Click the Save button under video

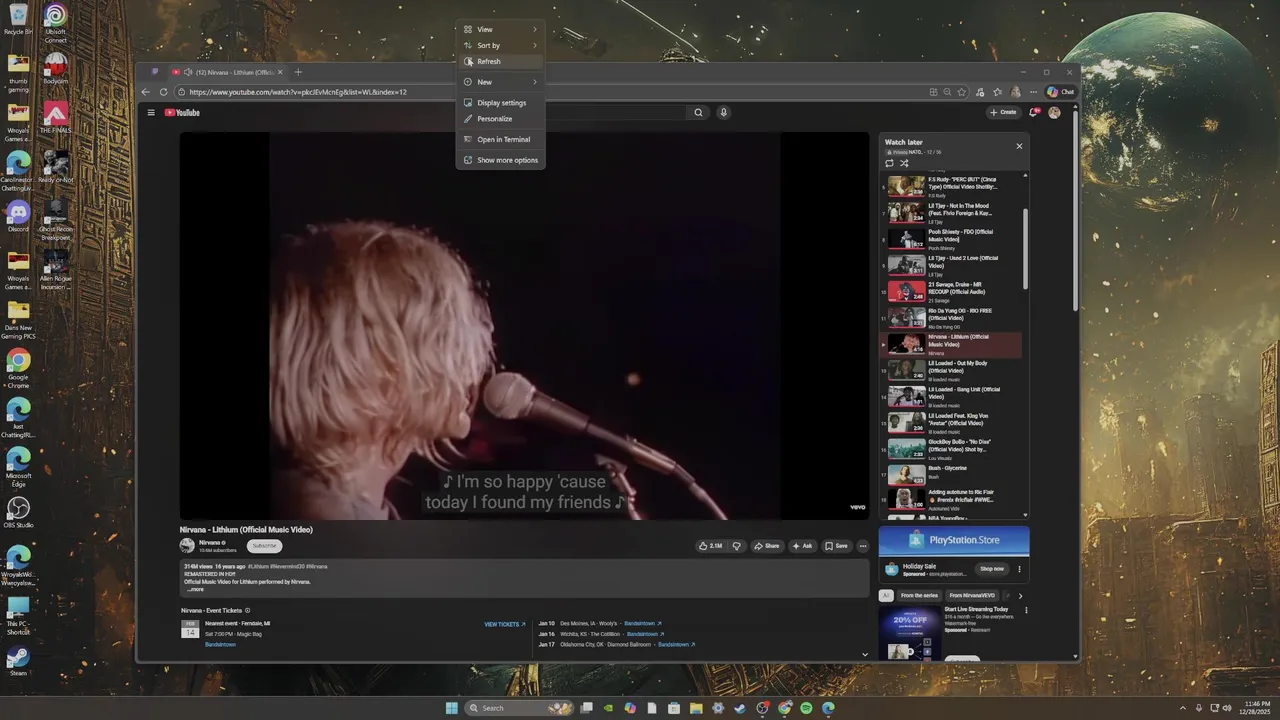(x=836, y=546)
